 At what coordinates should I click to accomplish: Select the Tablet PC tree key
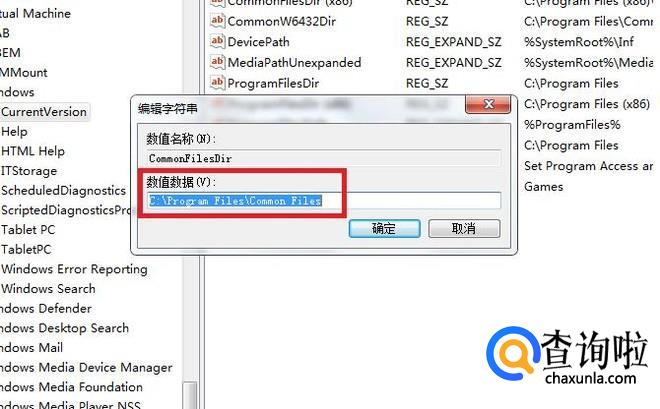(28, 229)
